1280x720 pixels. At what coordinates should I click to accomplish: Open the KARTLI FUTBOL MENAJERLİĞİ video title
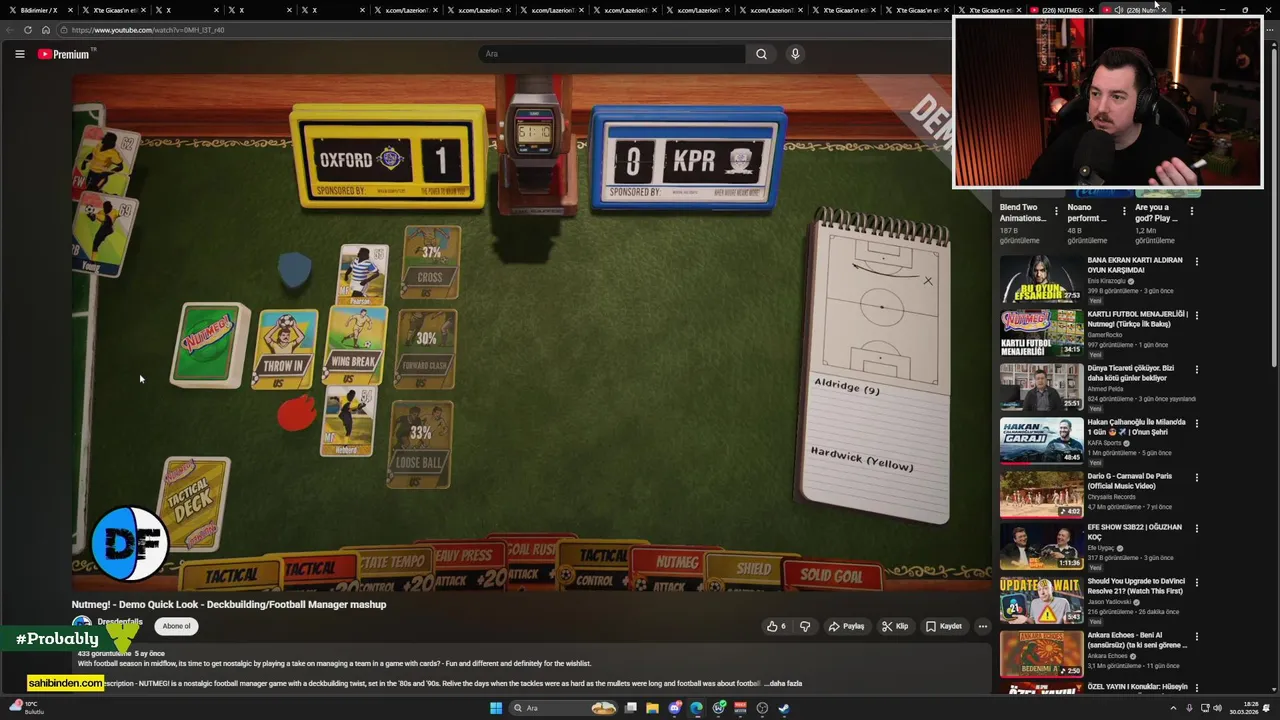[1136, 319]
